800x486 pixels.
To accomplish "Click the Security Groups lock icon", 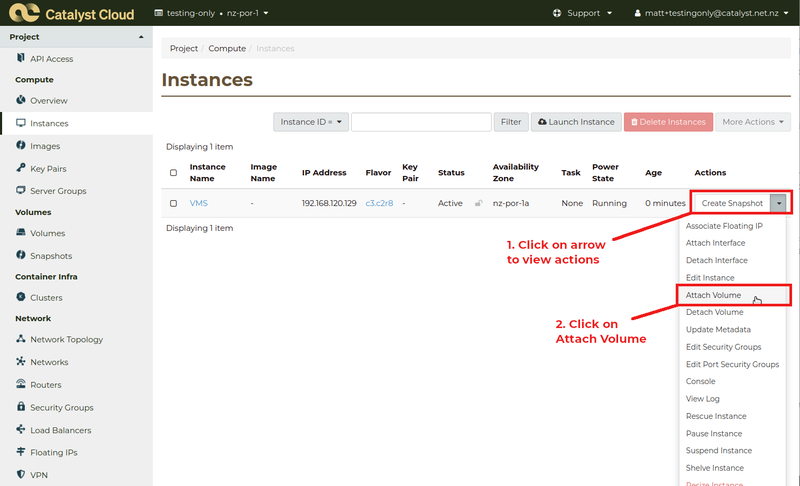I will tap(20, 406).
